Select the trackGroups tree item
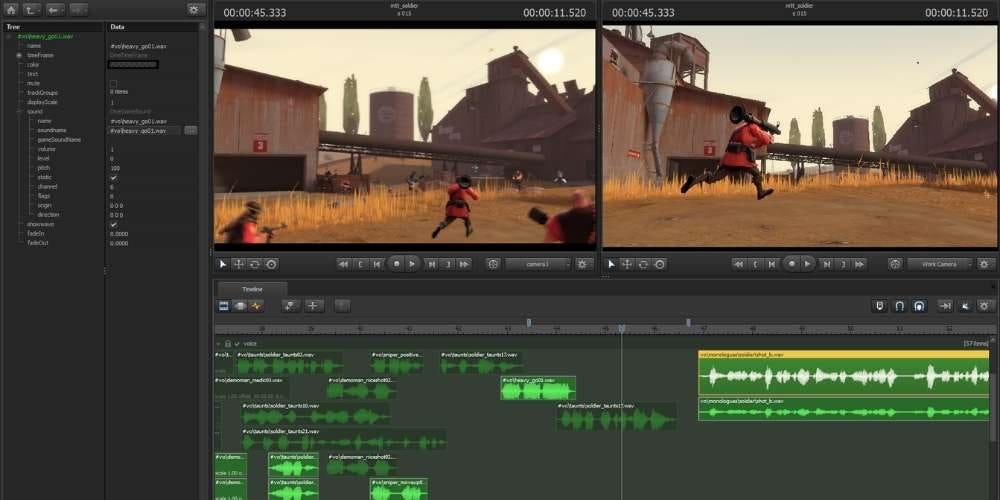The height and width of the screenshot is (500, 1000). [x=43, y=93]
